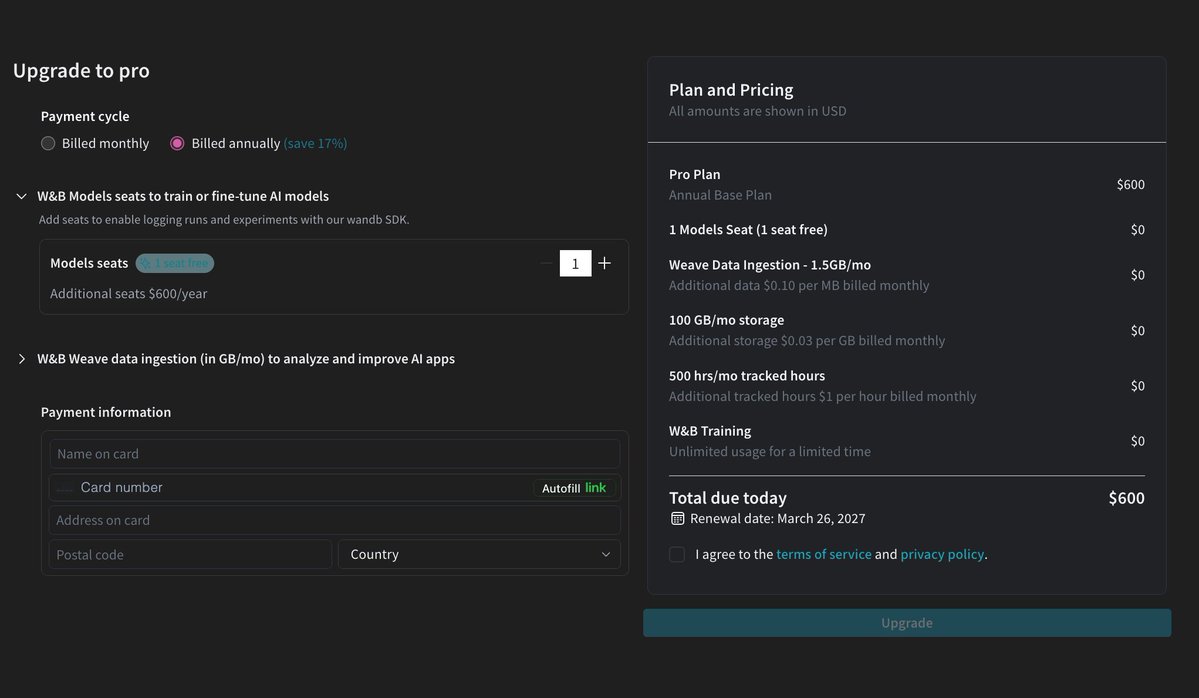Viewport: 1199px width, 698px height.
Task: Check the agree to terms checkbox
Action: [x=677, y=554]
